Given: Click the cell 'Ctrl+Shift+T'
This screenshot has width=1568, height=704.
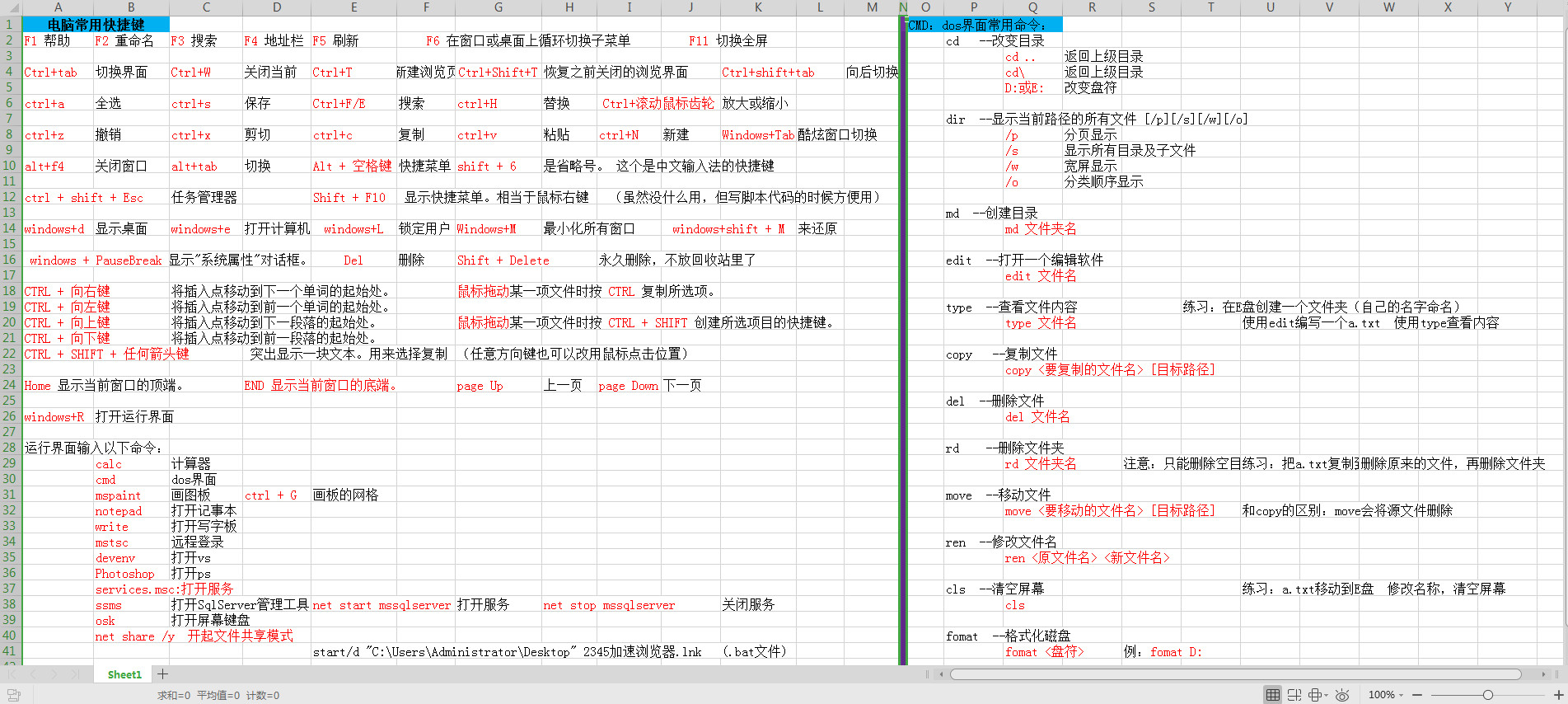Looking at the screenshot, I should point(498,72).
